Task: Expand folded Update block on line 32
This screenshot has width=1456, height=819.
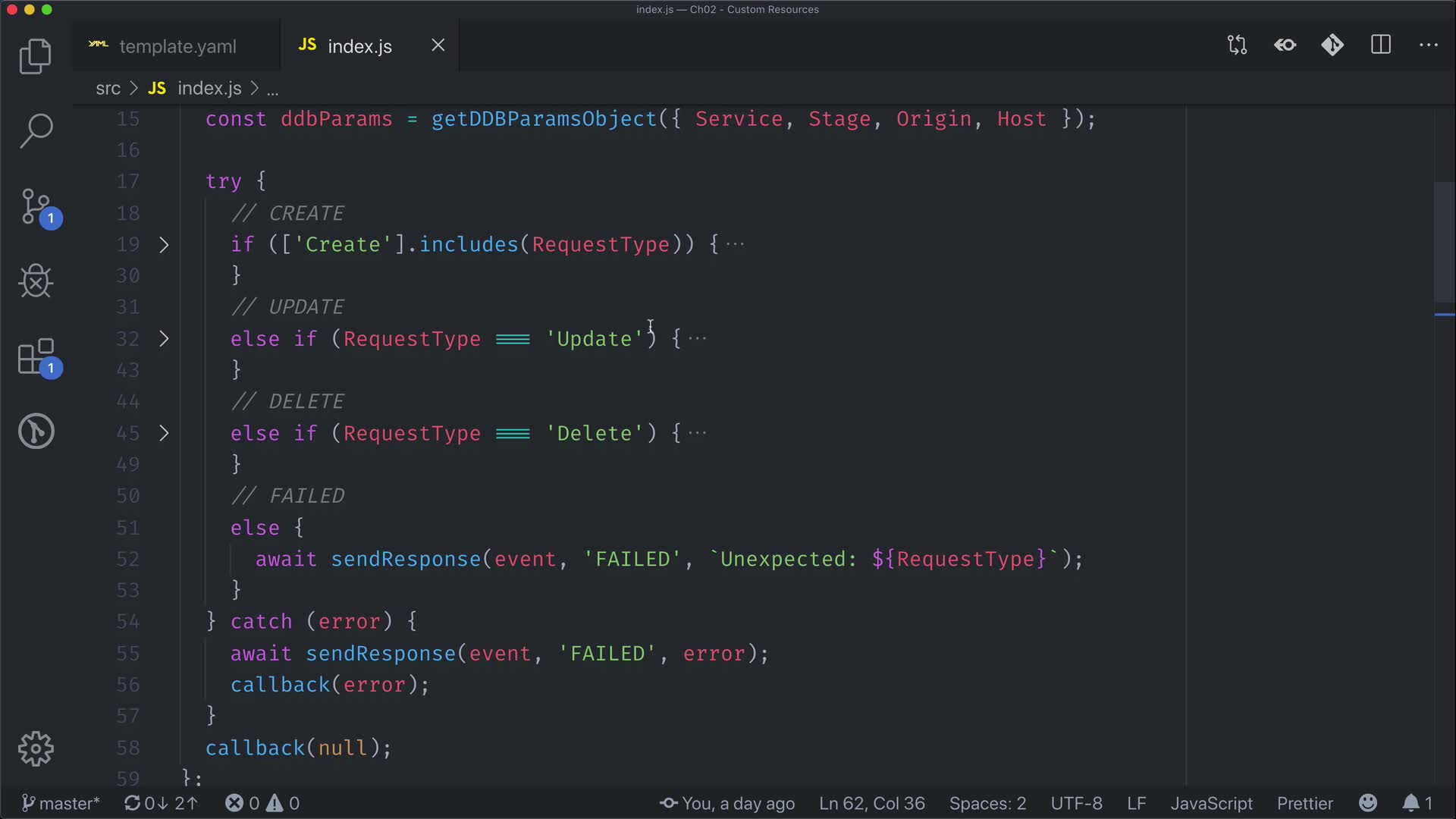Action: pos(164,339)
